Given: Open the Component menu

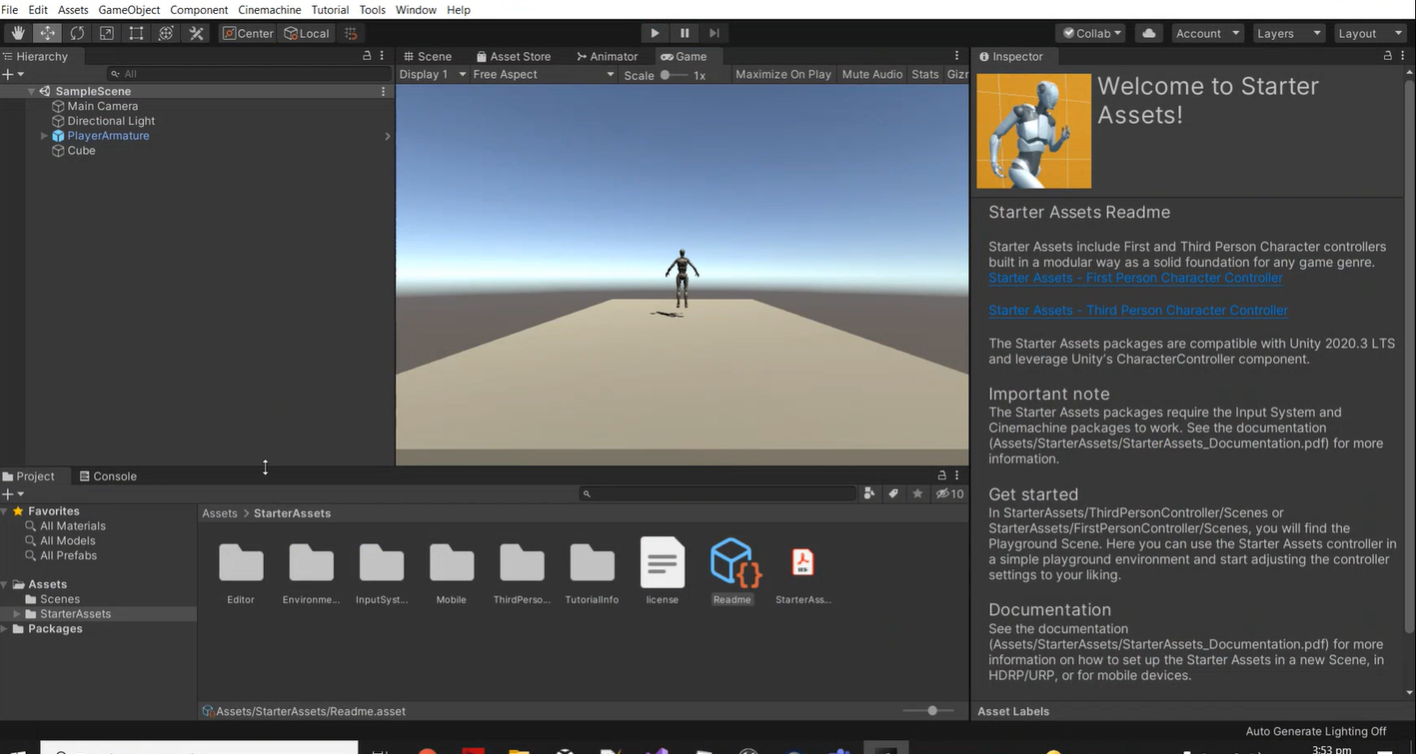Looking at the screenshot, I should tap(199, 9).
